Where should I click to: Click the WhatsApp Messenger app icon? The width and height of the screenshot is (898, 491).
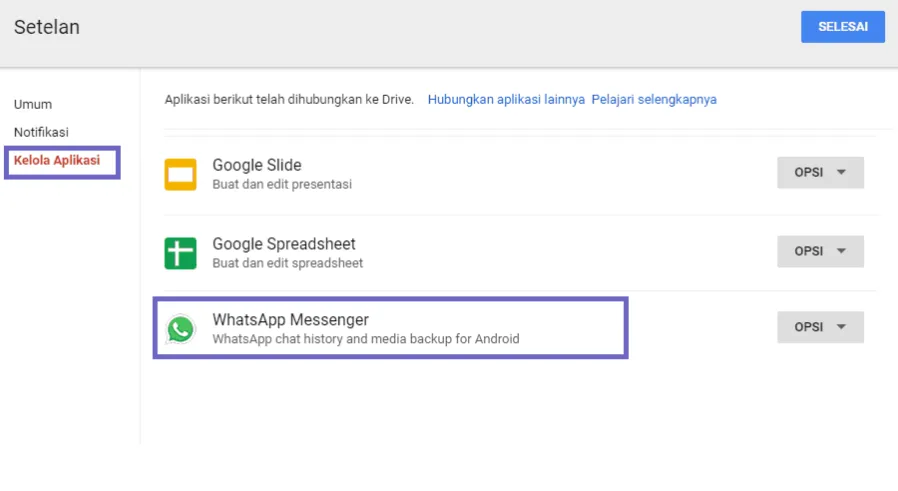click(x=180, y=329)
